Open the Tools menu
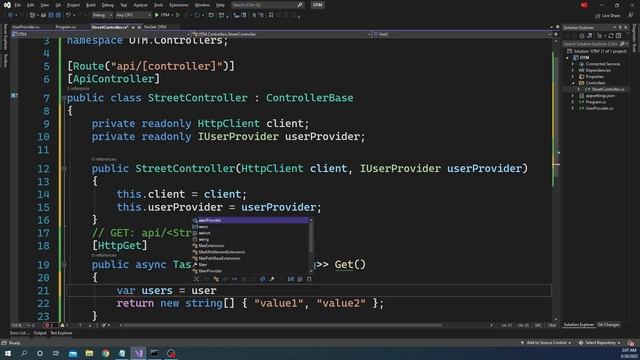 click(x=158, y=5)
